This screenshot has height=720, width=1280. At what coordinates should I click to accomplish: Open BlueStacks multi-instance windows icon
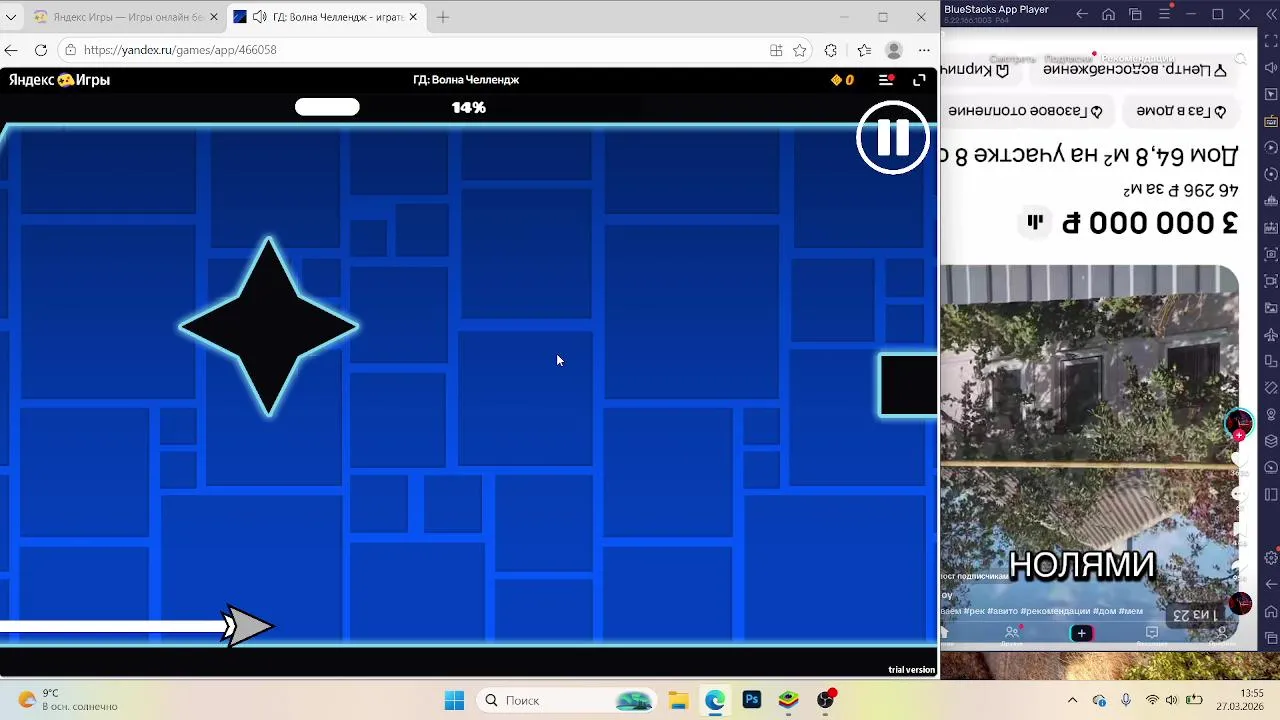coord(1135,14)
